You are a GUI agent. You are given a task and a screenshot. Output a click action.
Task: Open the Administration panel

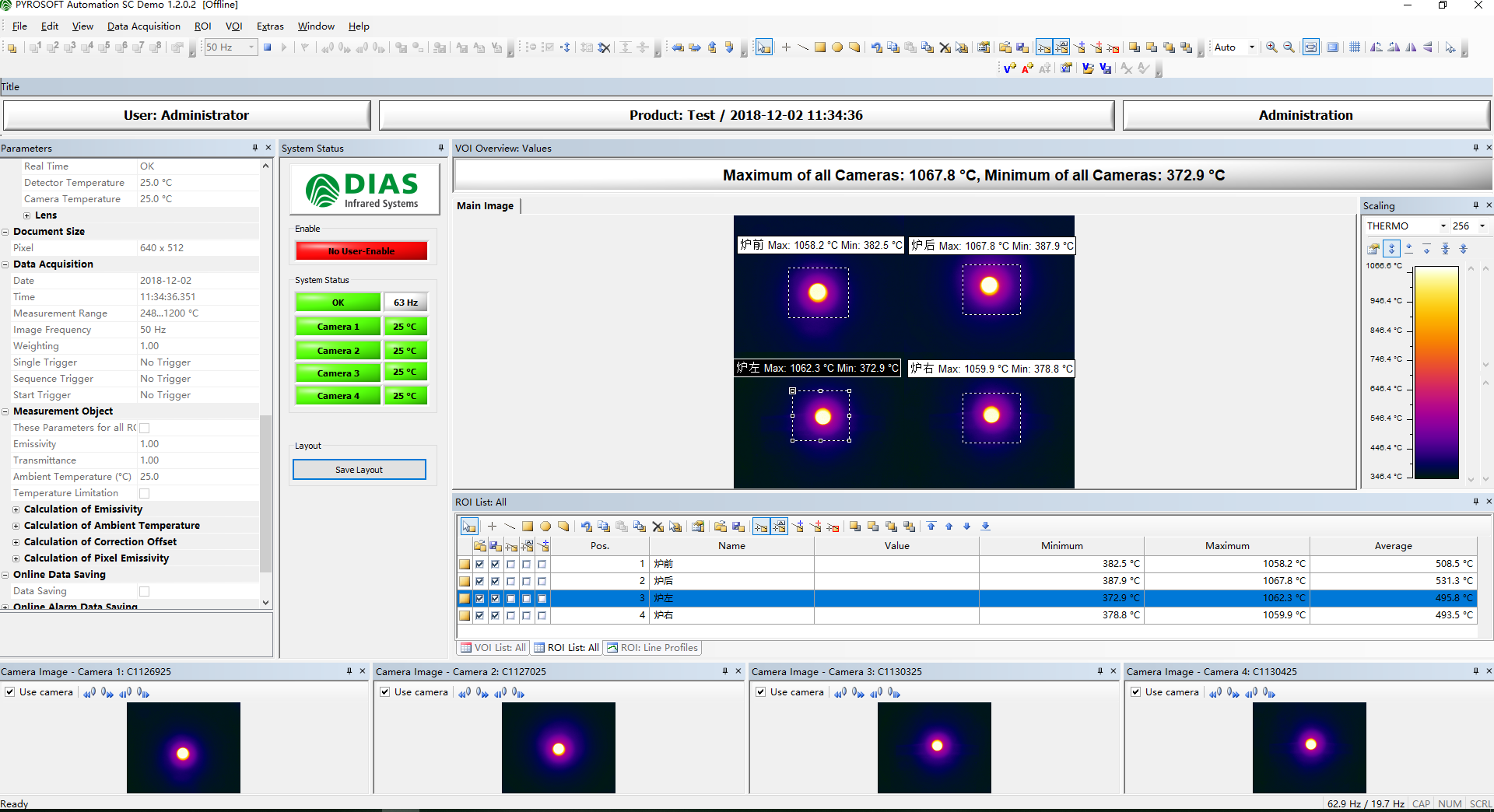click(x=1304, y=115)
